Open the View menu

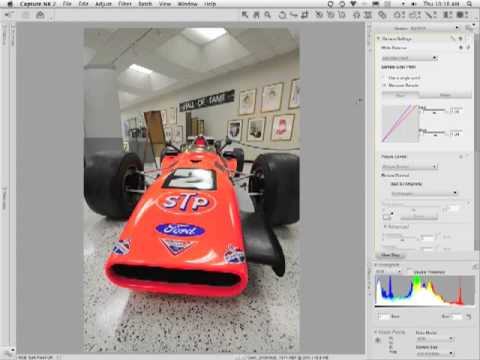[x=165, y=4]
